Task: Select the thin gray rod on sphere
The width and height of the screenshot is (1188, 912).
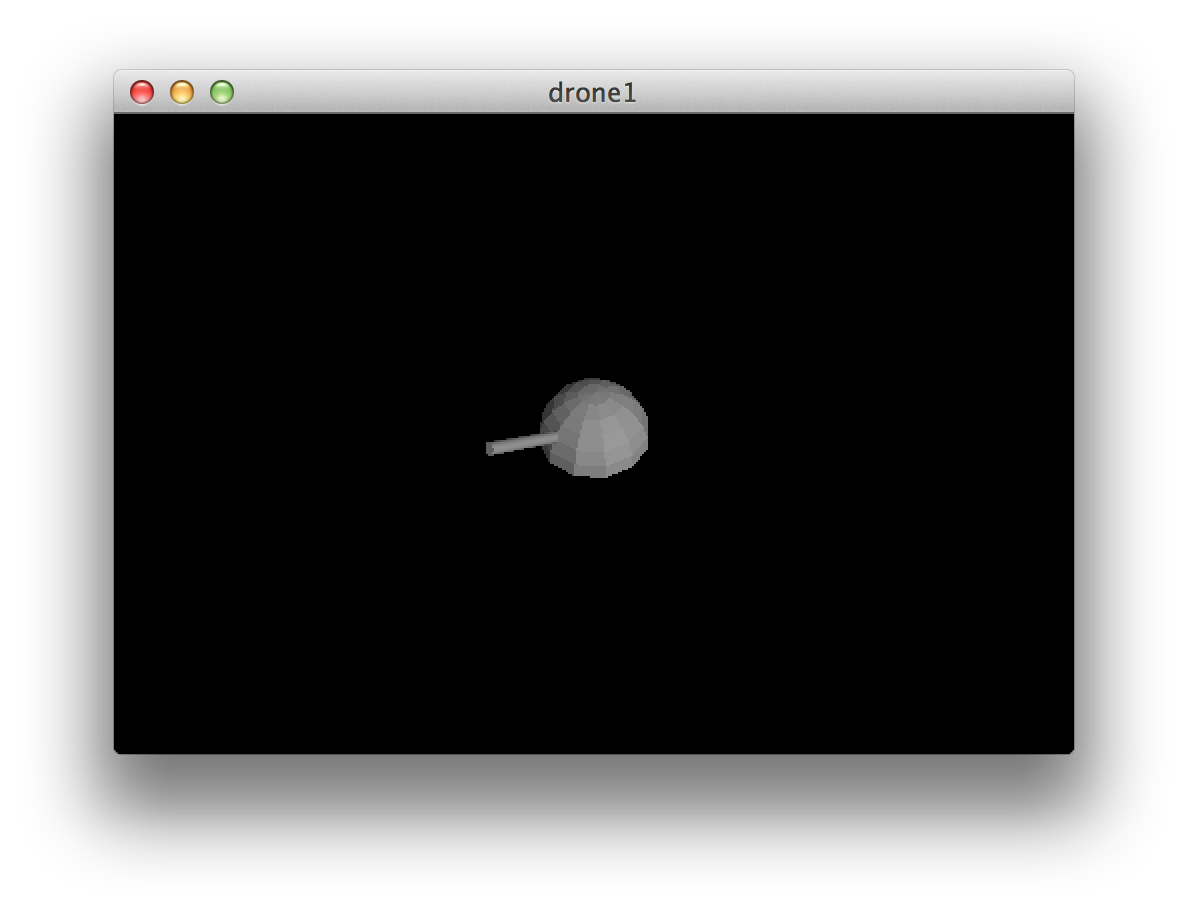Action: point(522,443)
